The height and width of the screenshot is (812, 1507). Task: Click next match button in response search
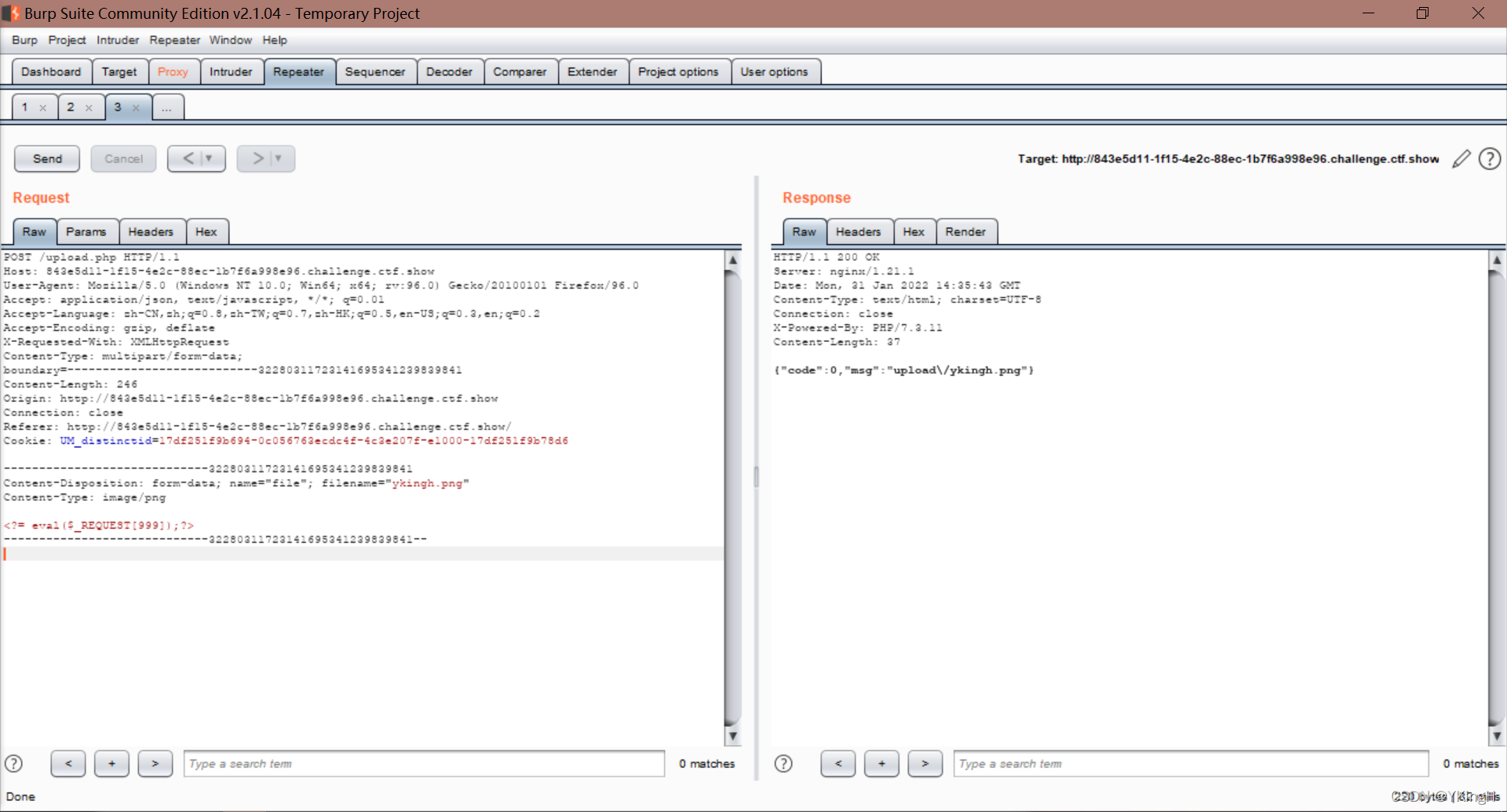925,763
